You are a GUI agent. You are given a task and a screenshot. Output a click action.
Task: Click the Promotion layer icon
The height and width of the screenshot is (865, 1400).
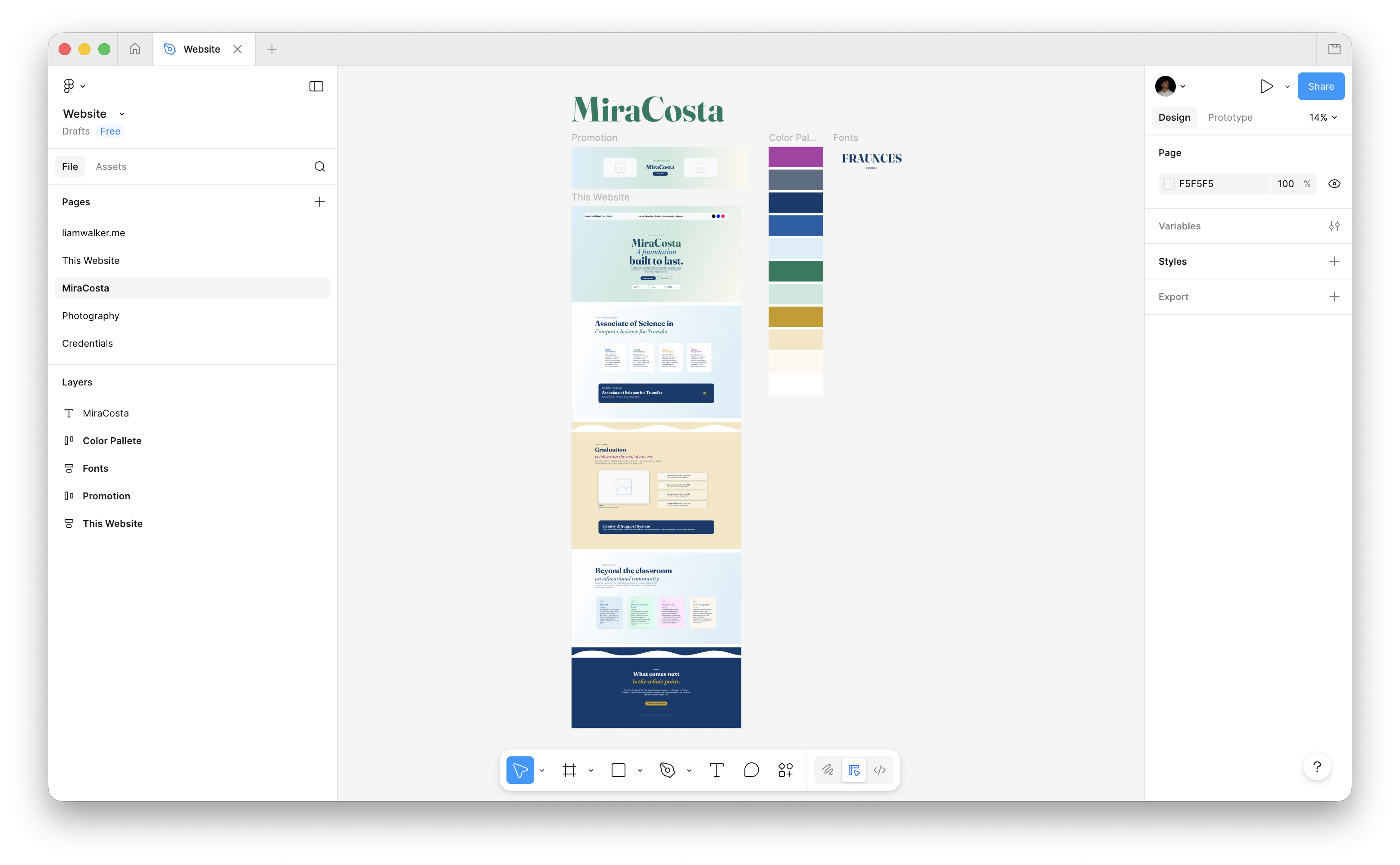click(69, 496)
